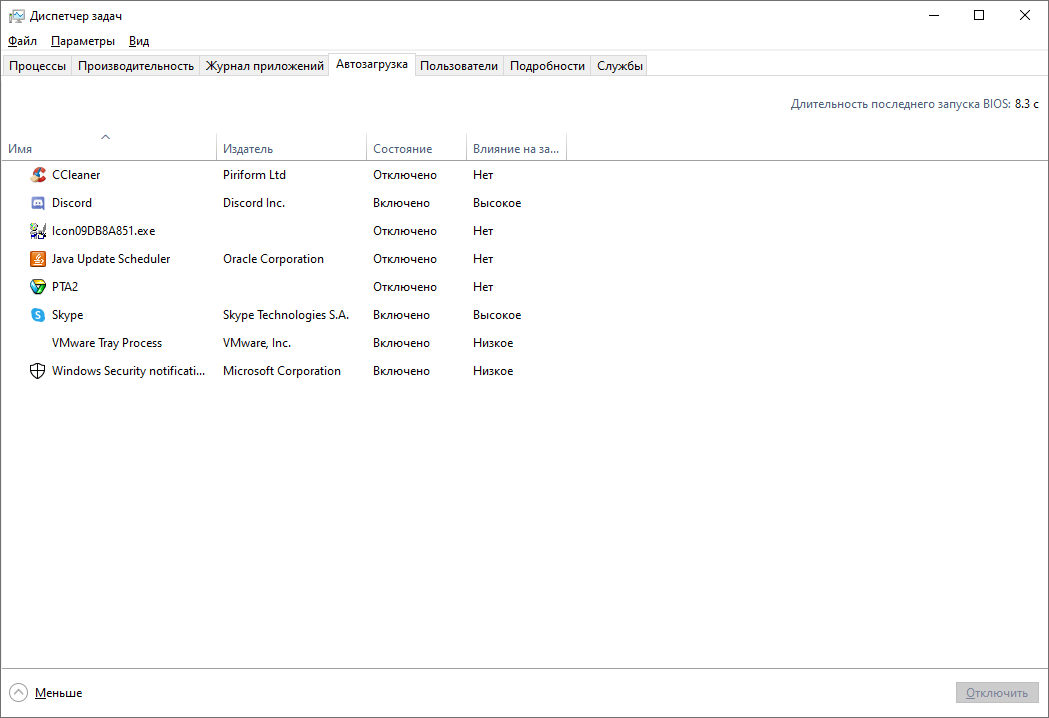Sort by the Состояние column header
The width and height of the screenshot is (1049, 718).
pyautogui.click(x=416, y=147)
